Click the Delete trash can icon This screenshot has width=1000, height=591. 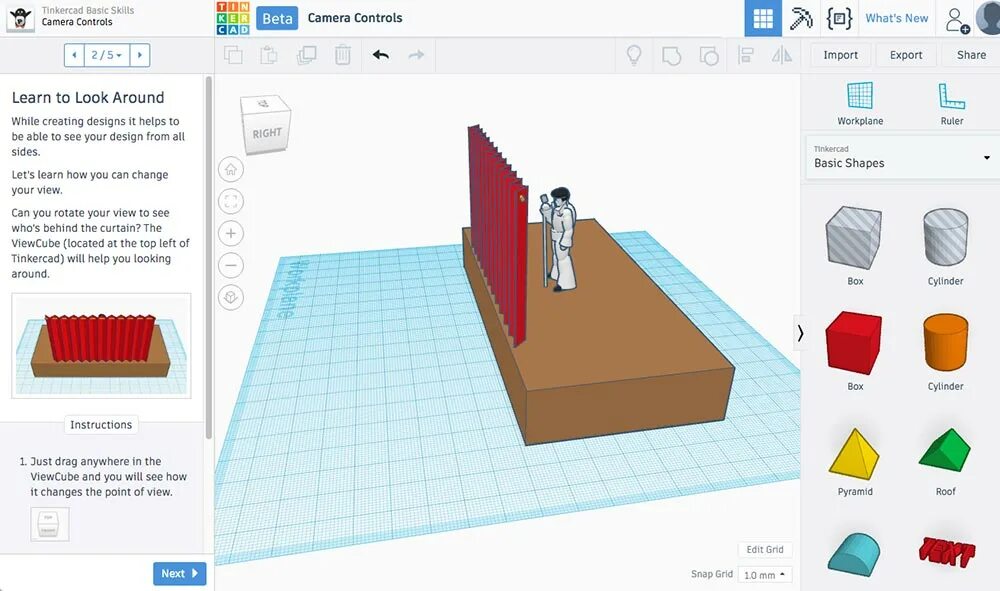[343, 55]
